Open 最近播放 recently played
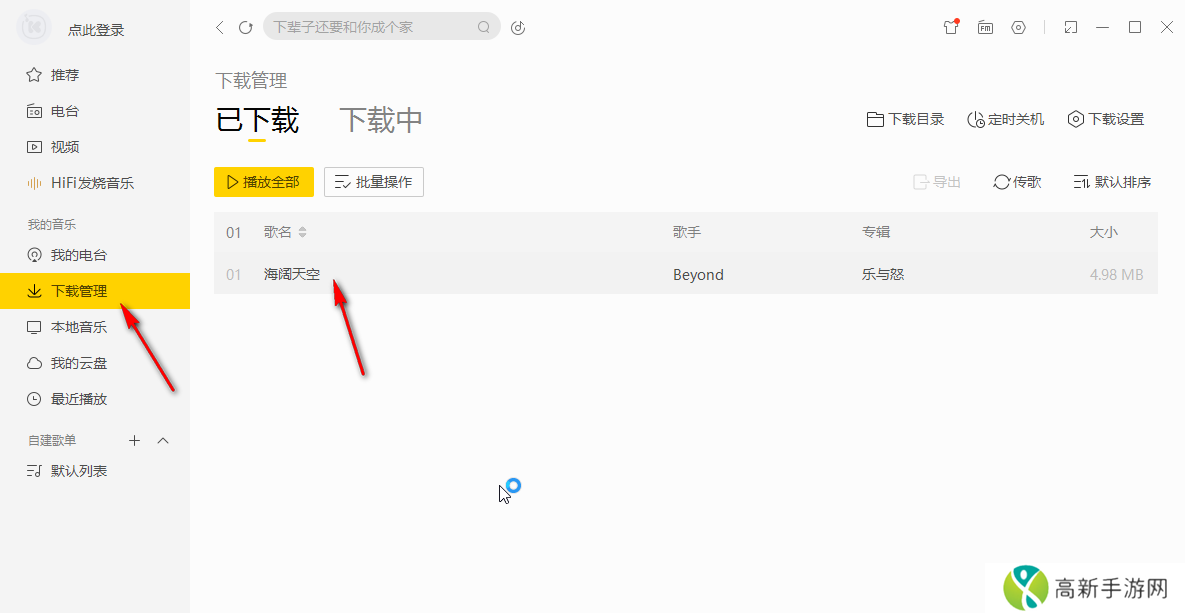Screen dimensions: 1185x613 (76, 398)
